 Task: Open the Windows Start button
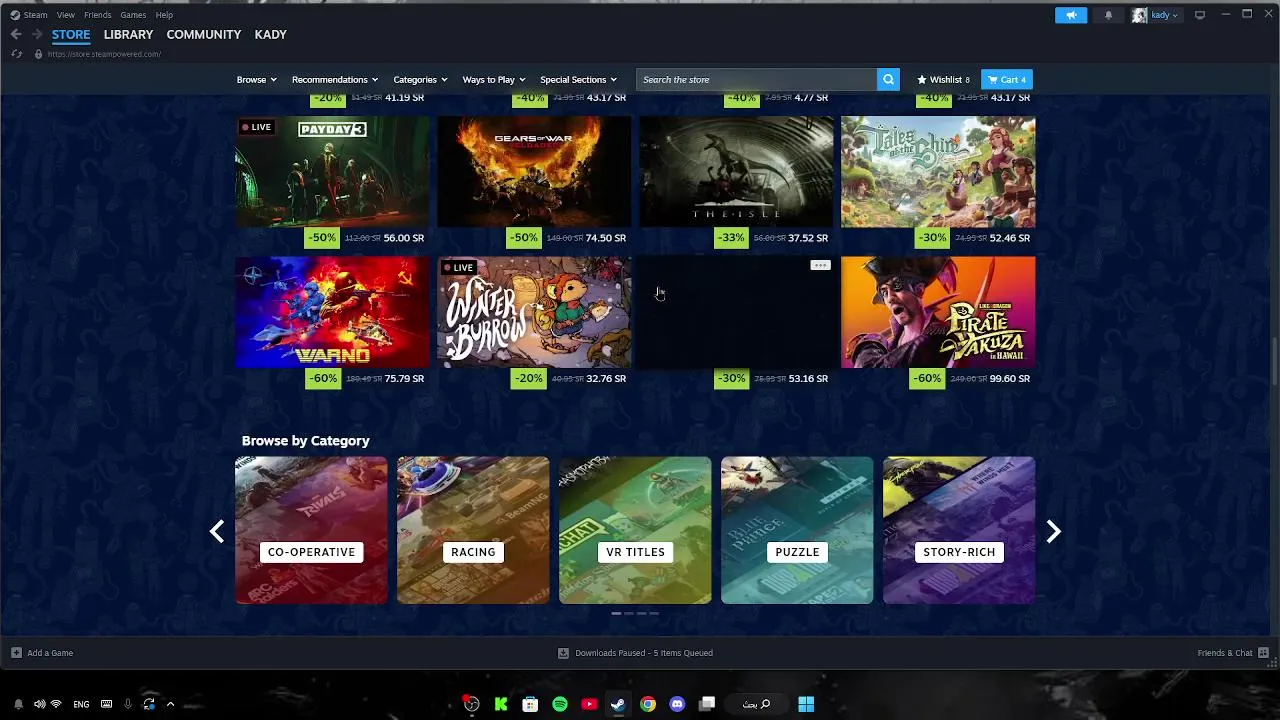[806, 704]
